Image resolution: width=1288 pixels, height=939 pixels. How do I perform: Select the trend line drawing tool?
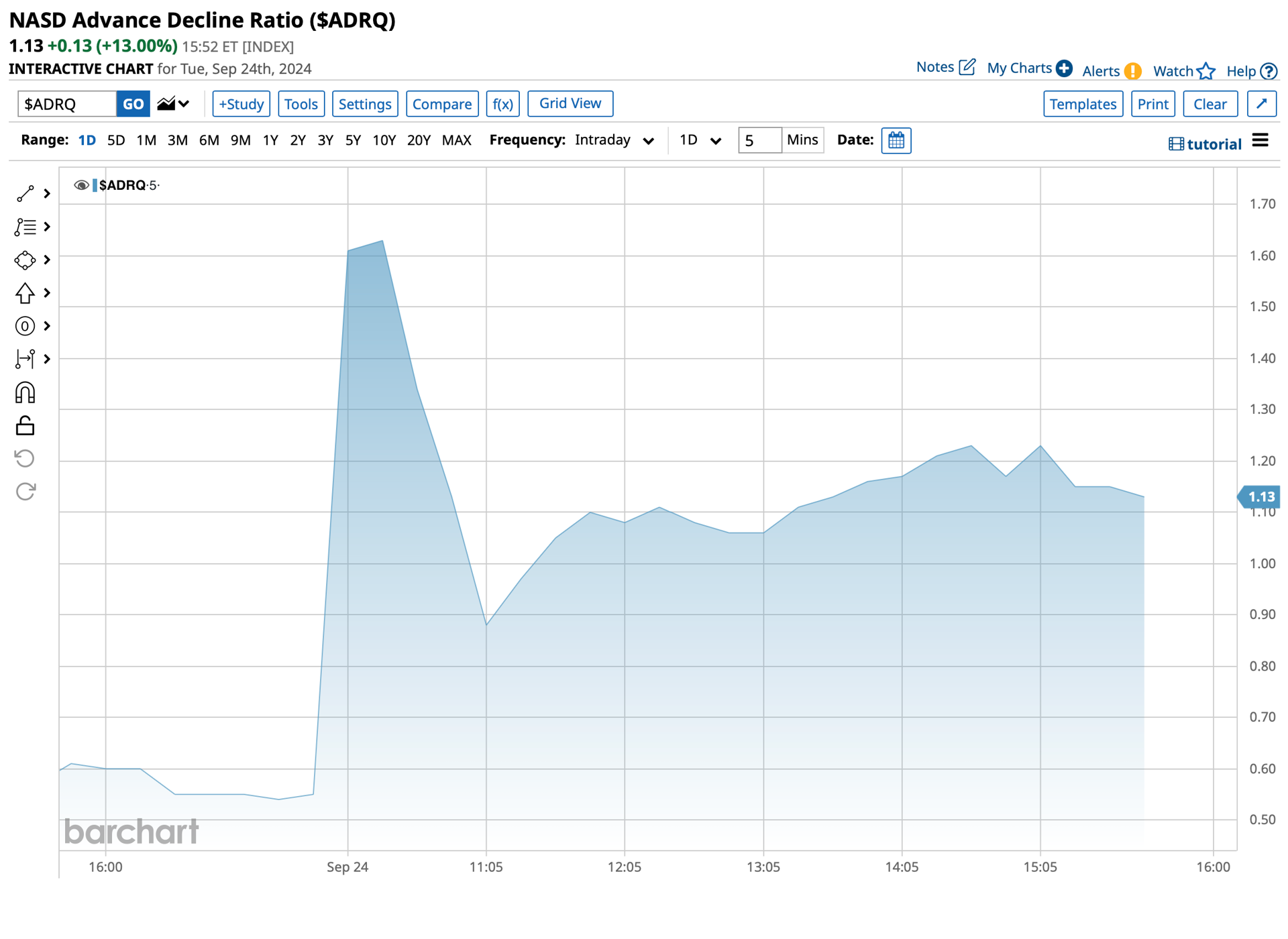tap(25, 194)
